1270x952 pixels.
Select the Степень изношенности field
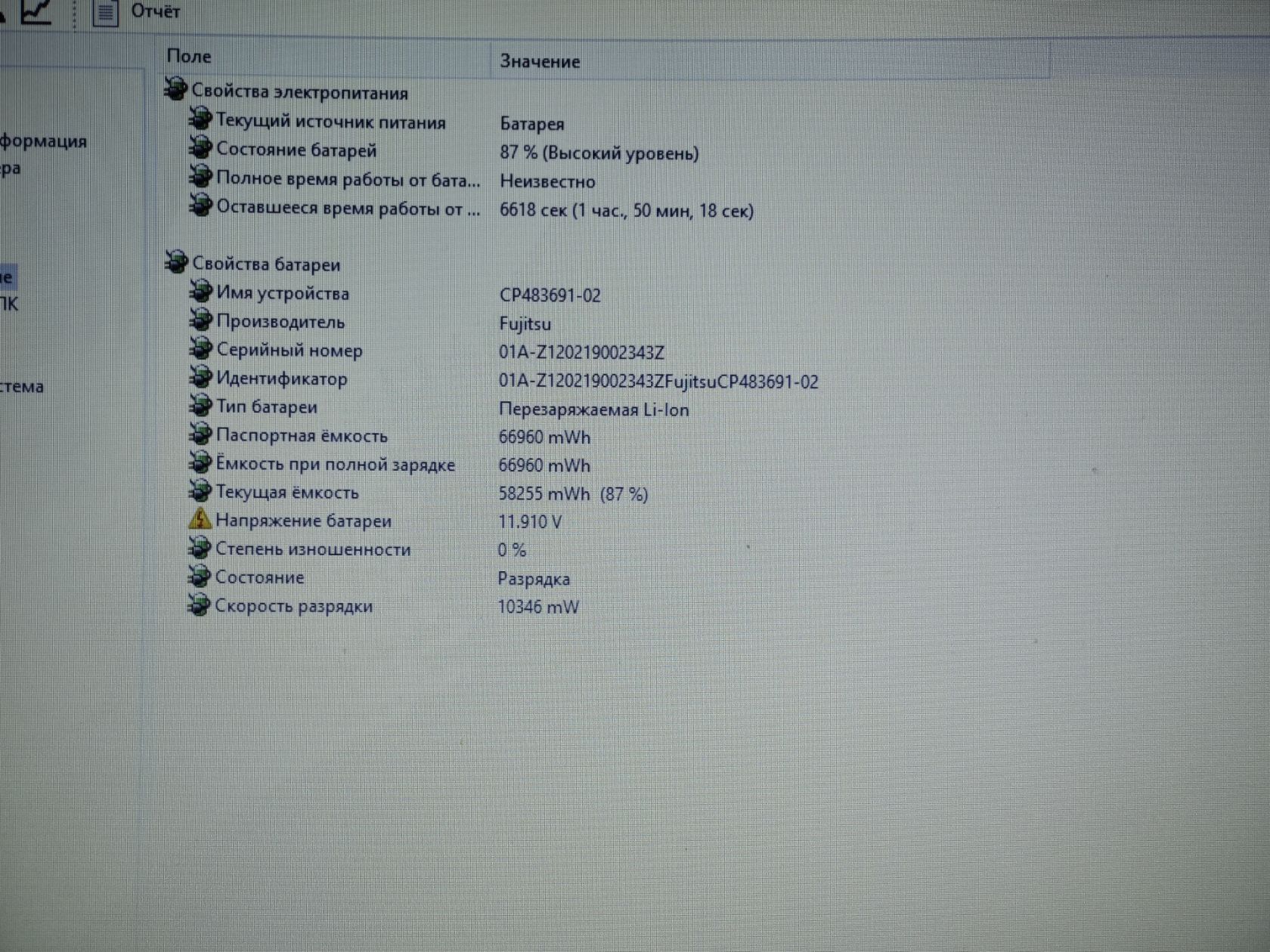(x=313, y=549)
